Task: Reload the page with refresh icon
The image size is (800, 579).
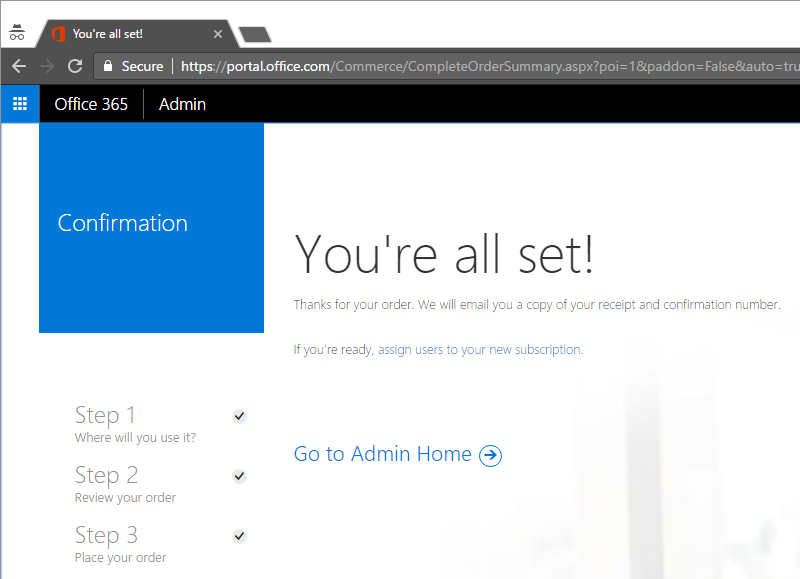Action: [74, 66]
